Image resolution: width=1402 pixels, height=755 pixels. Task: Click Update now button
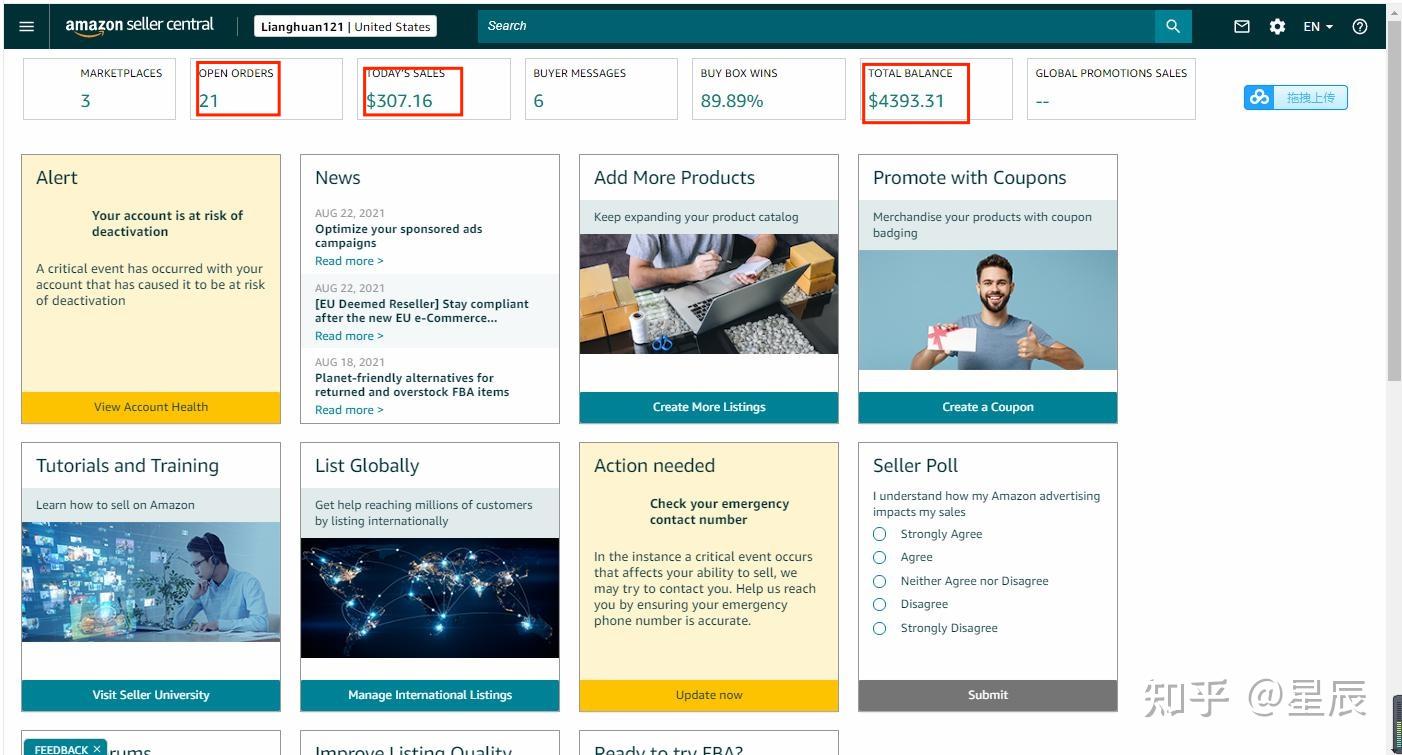tap(709, 695)
